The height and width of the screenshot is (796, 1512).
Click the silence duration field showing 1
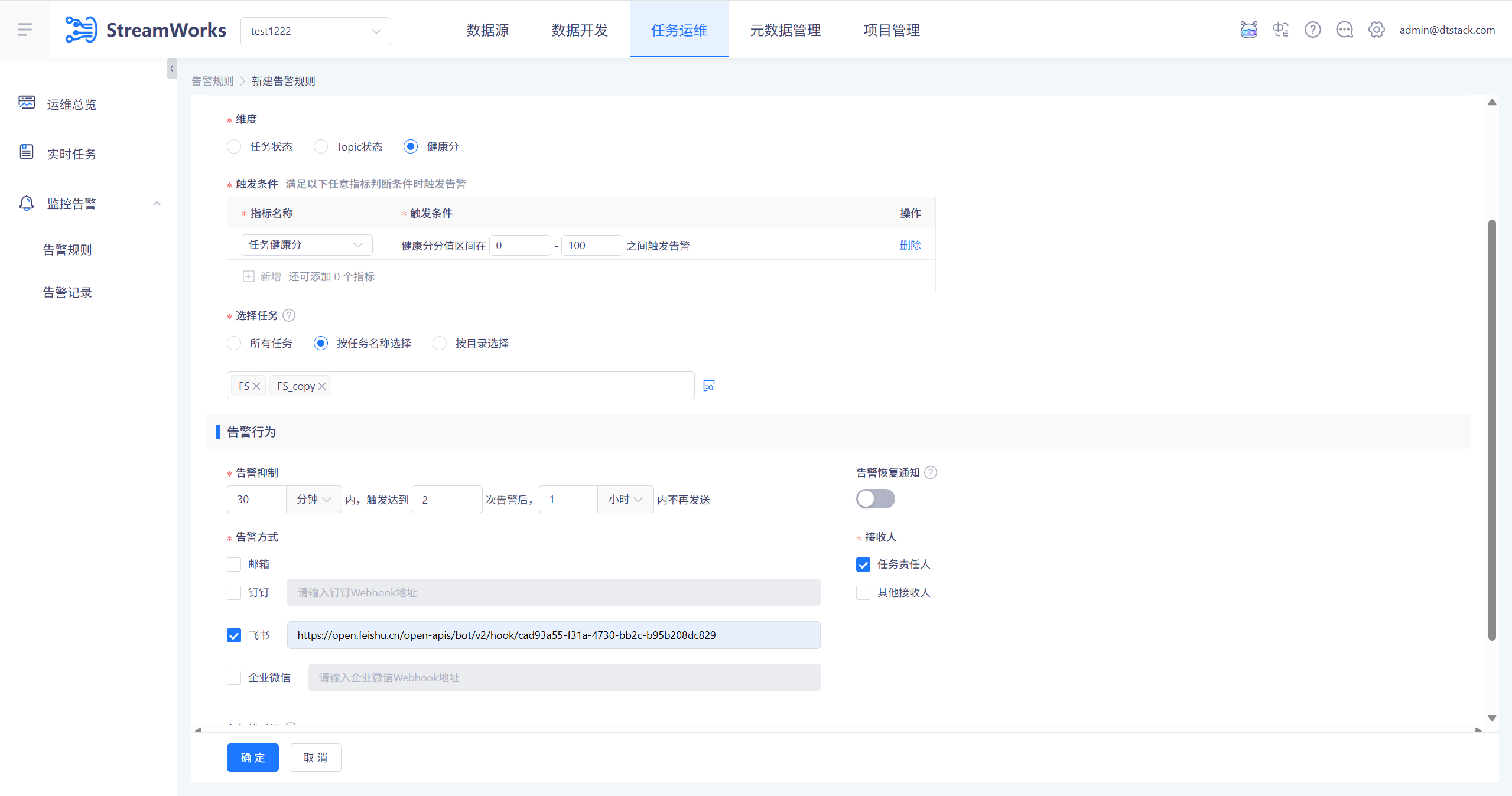[x=568, y=500]
